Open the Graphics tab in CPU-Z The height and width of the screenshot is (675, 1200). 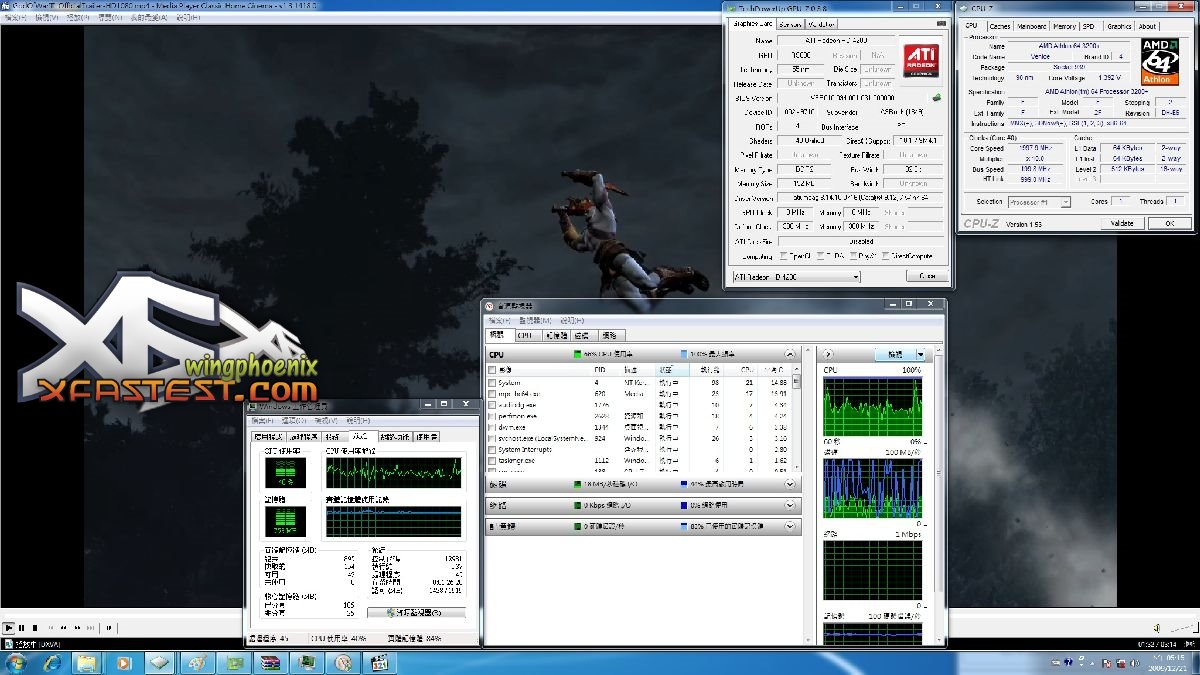coord(1119,26)
